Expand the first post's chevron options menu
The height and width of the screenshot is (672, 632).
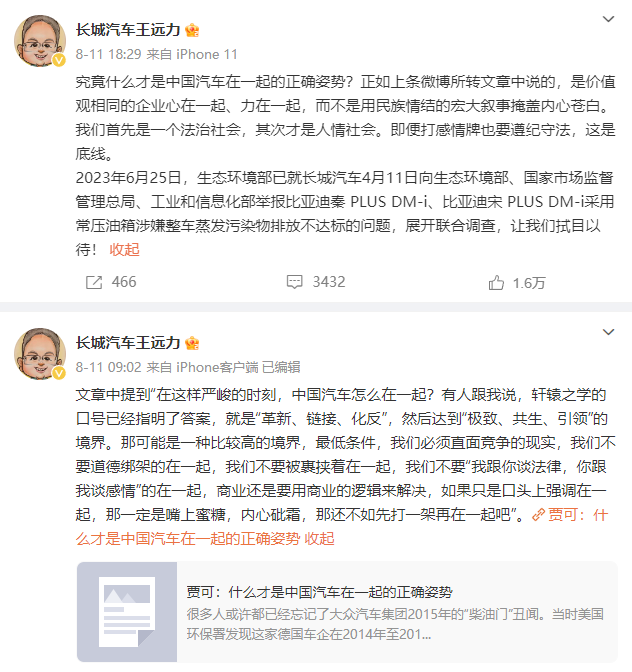tap(608, 19)
